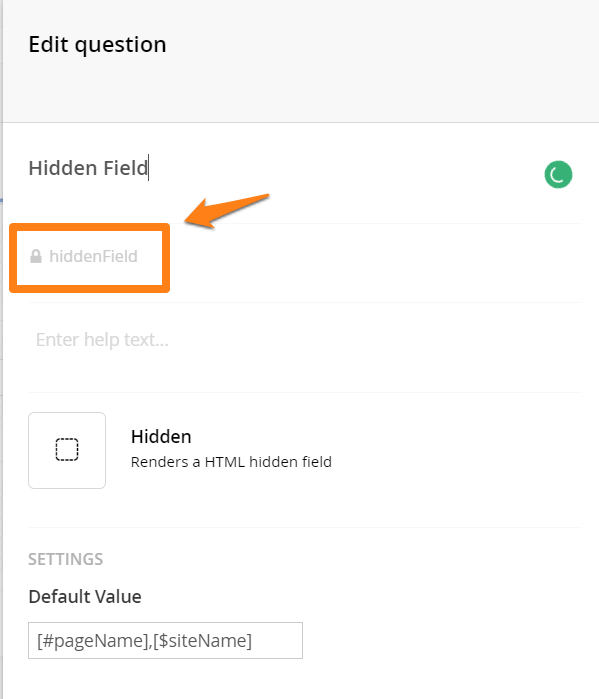Click the SETTINGS section header
This screenshot has height=699, width=599.
[66, 559]
